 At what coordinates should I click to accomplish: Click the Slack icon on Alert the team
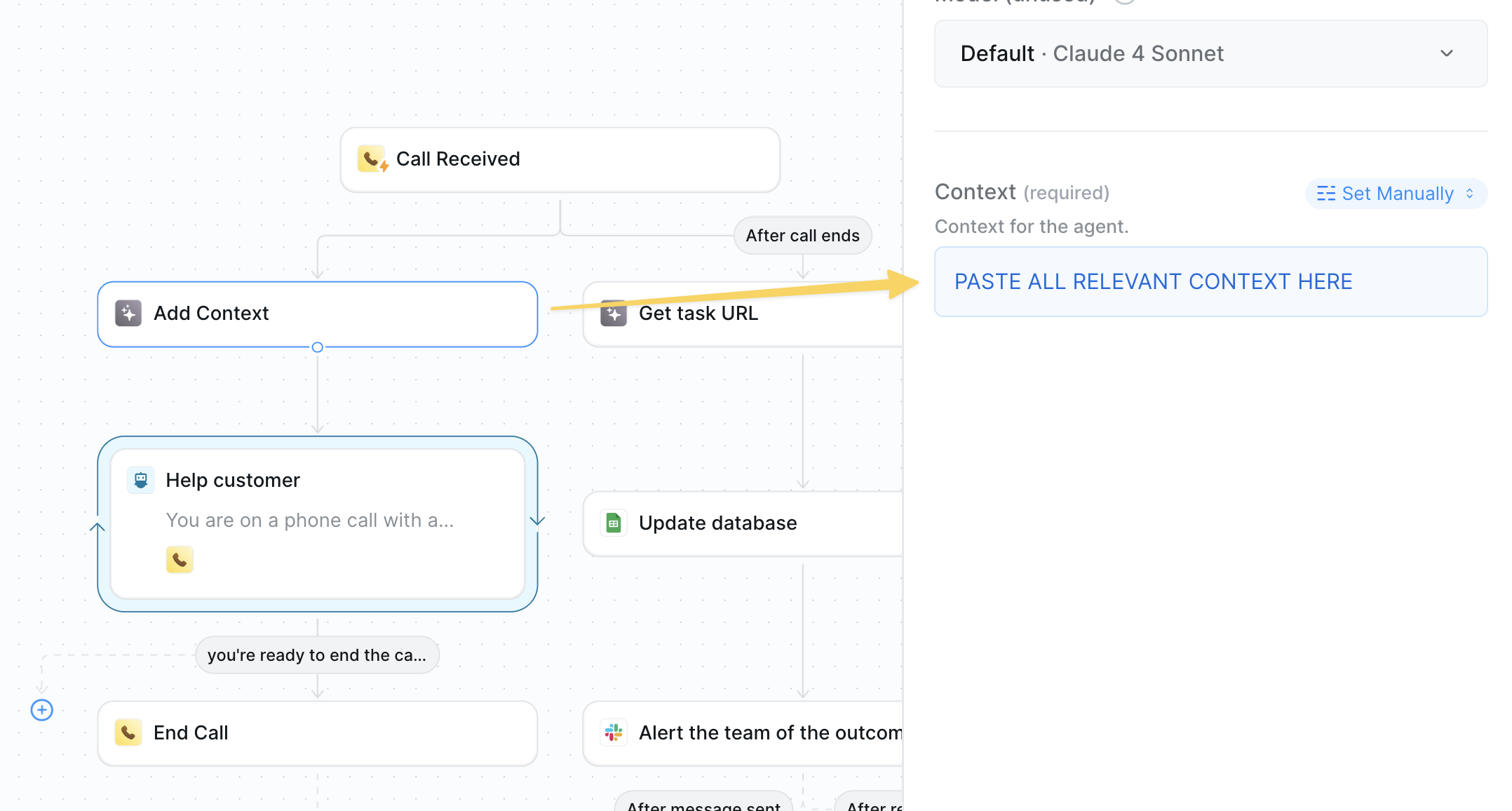click(x=614, y=733)
